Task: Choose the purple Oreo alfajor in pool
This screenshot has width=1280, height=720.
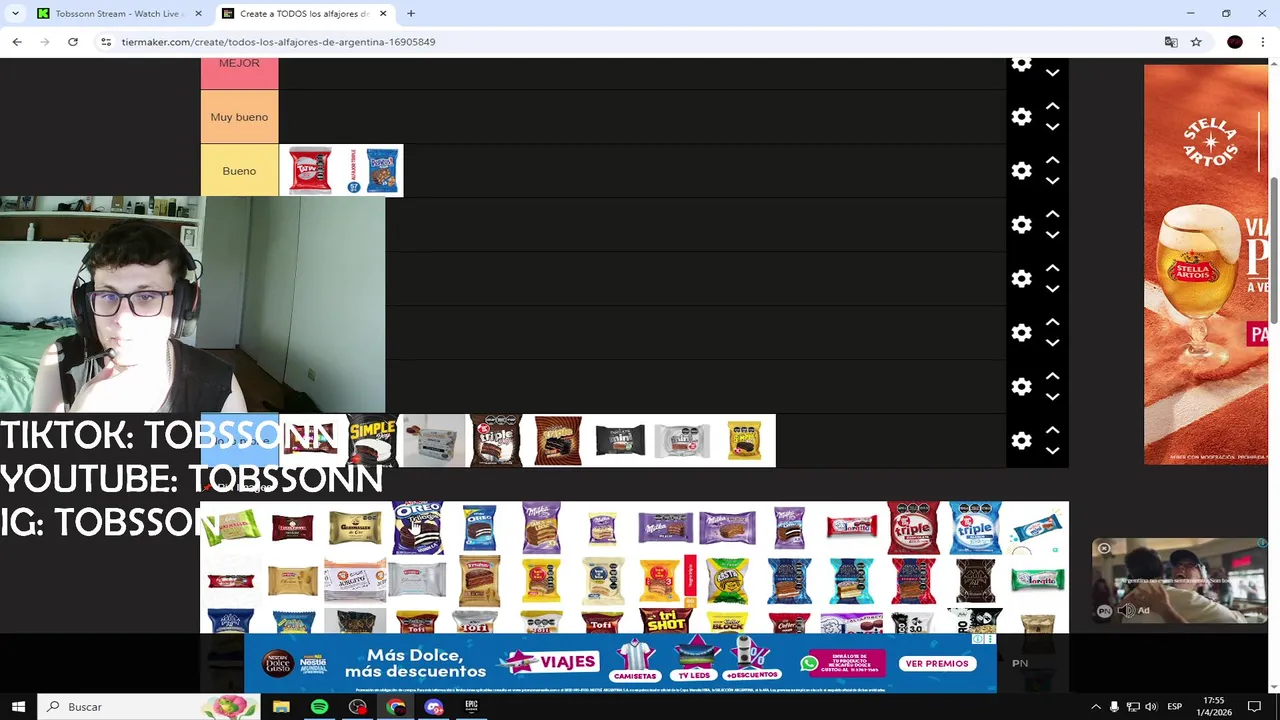Action: 417,527
